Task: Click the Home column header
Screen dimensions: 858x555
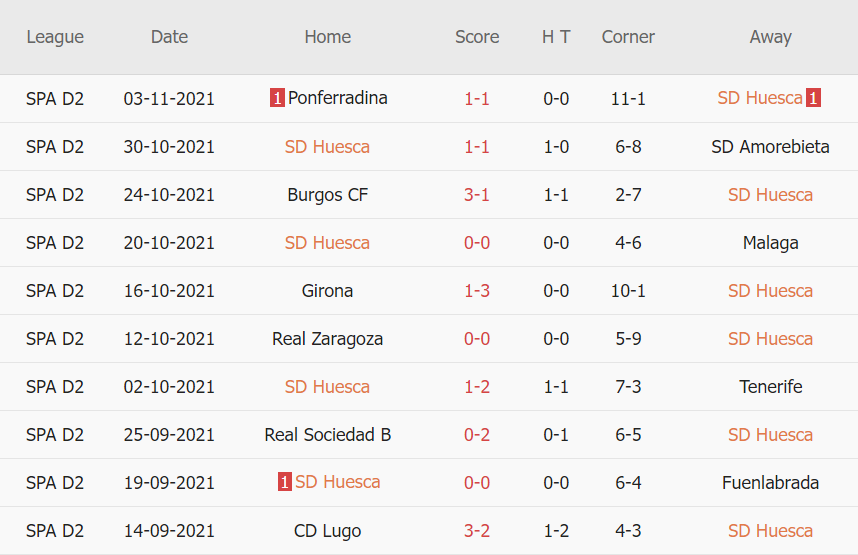Action: click(327, 37)
